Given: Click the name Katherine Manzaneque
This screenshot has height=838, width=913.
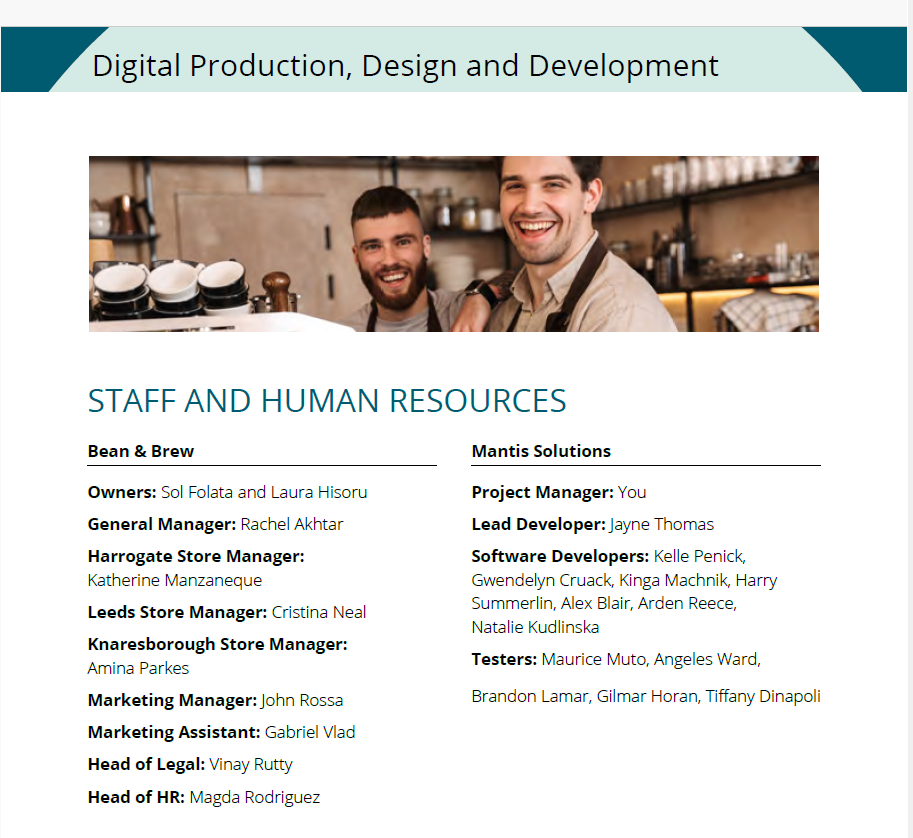Looking at the screenshot, I should (175, 581).
